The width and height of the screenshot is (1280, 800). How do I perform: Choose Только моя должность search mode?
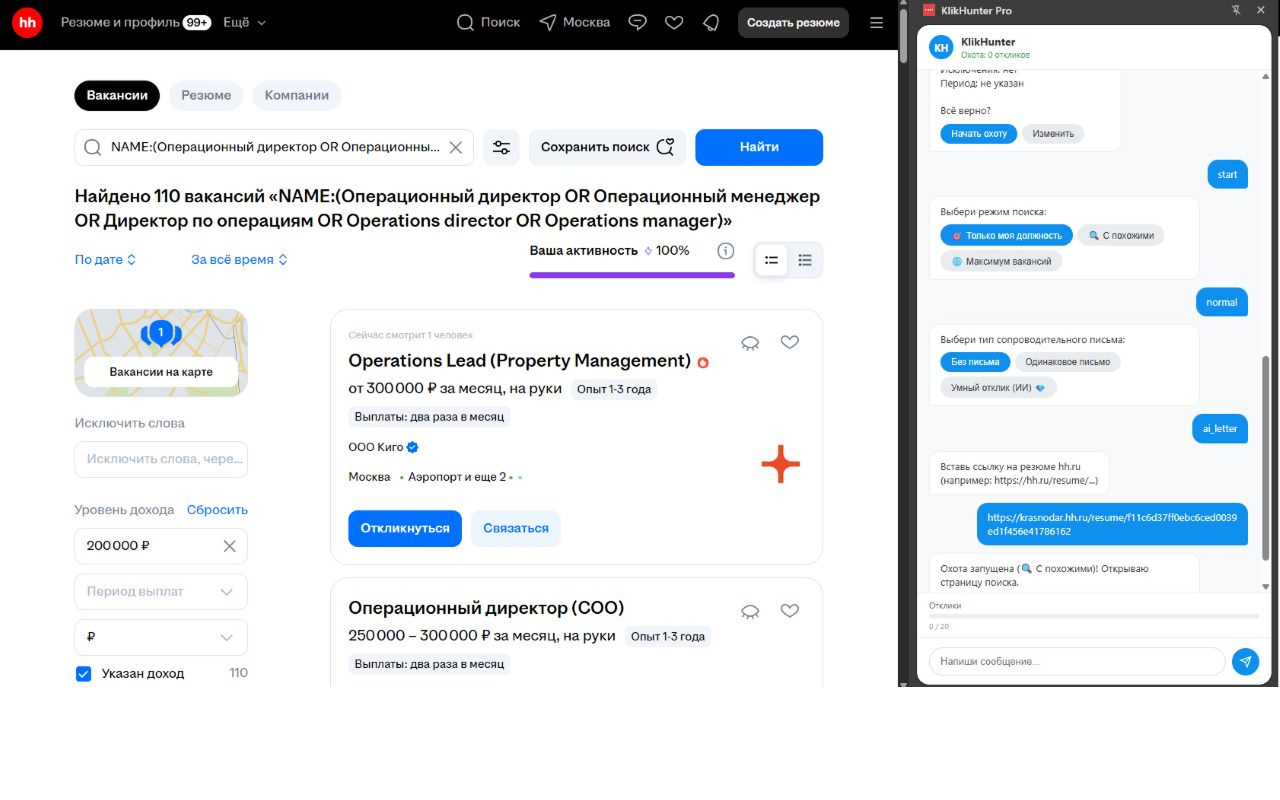[x=1006, y=235]
